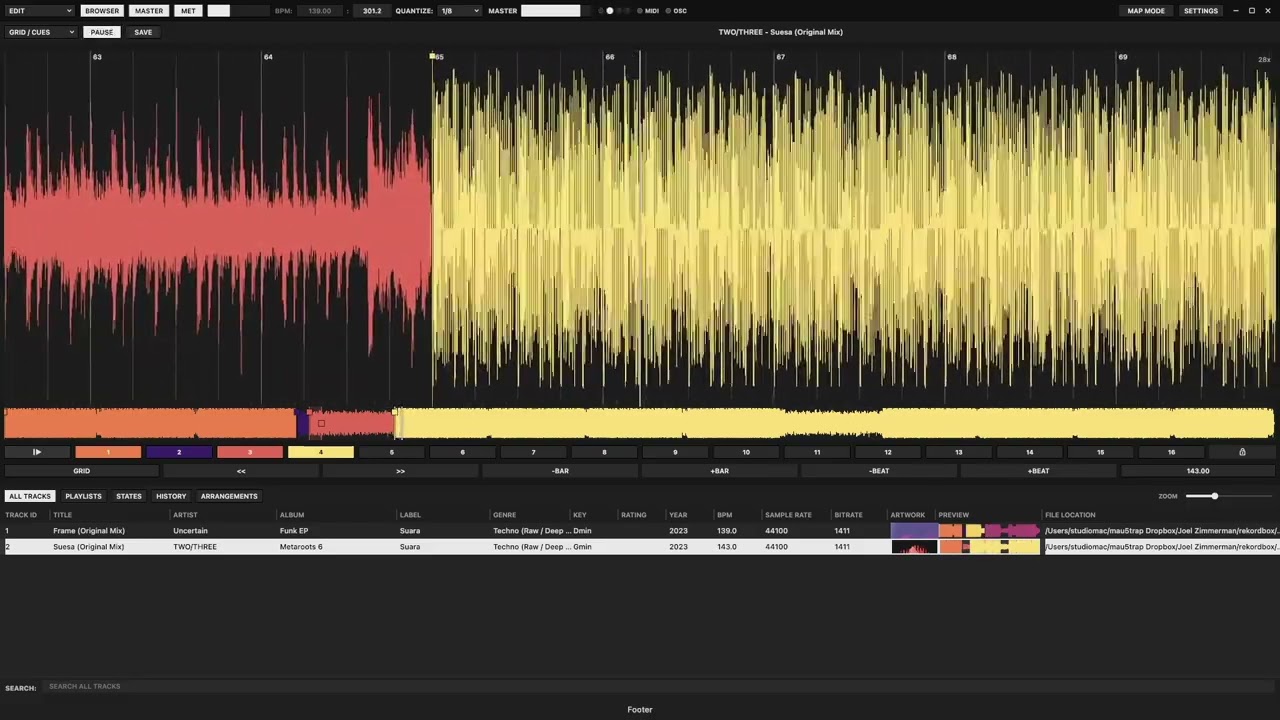Image resolution: width=1280 pixels, height=720 pixels.
Task: Select empty cue pad 12
Action: [888, 452]
